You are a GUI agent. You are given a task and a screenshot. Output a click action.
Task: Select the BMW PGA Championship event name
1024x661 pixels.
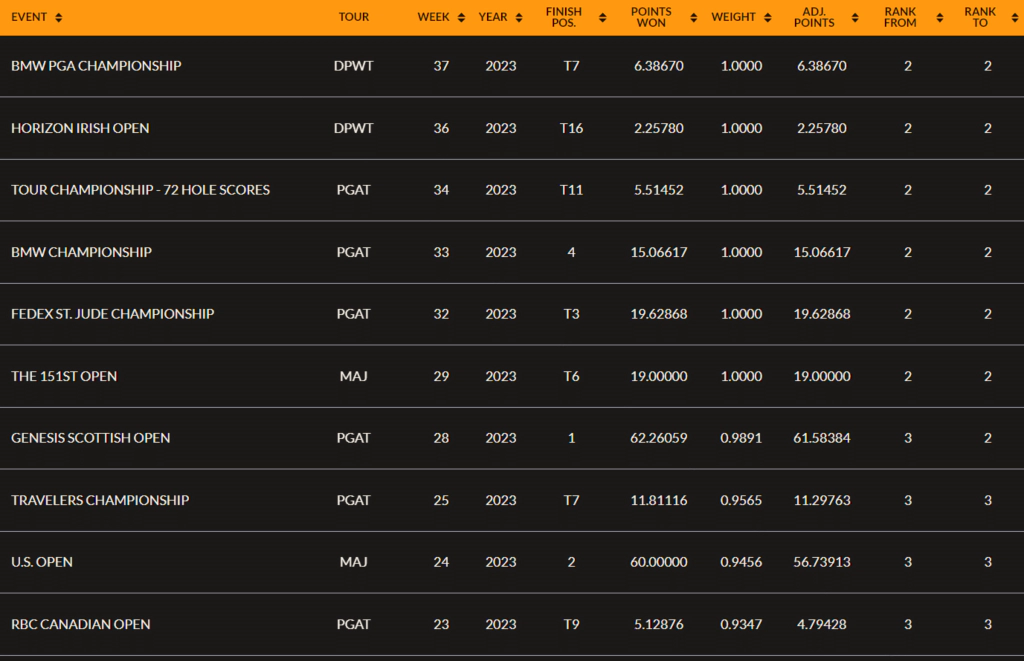(96, 66)
